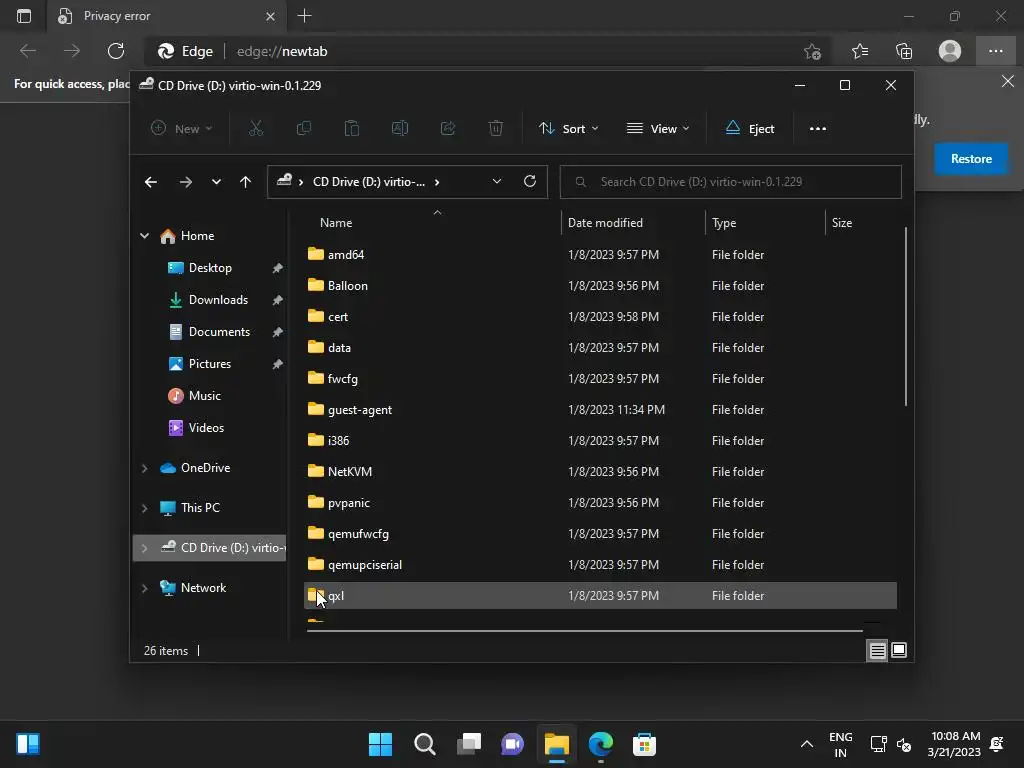Click the search box for CD Drive
1024x768 pixels.
coord(730,182)
